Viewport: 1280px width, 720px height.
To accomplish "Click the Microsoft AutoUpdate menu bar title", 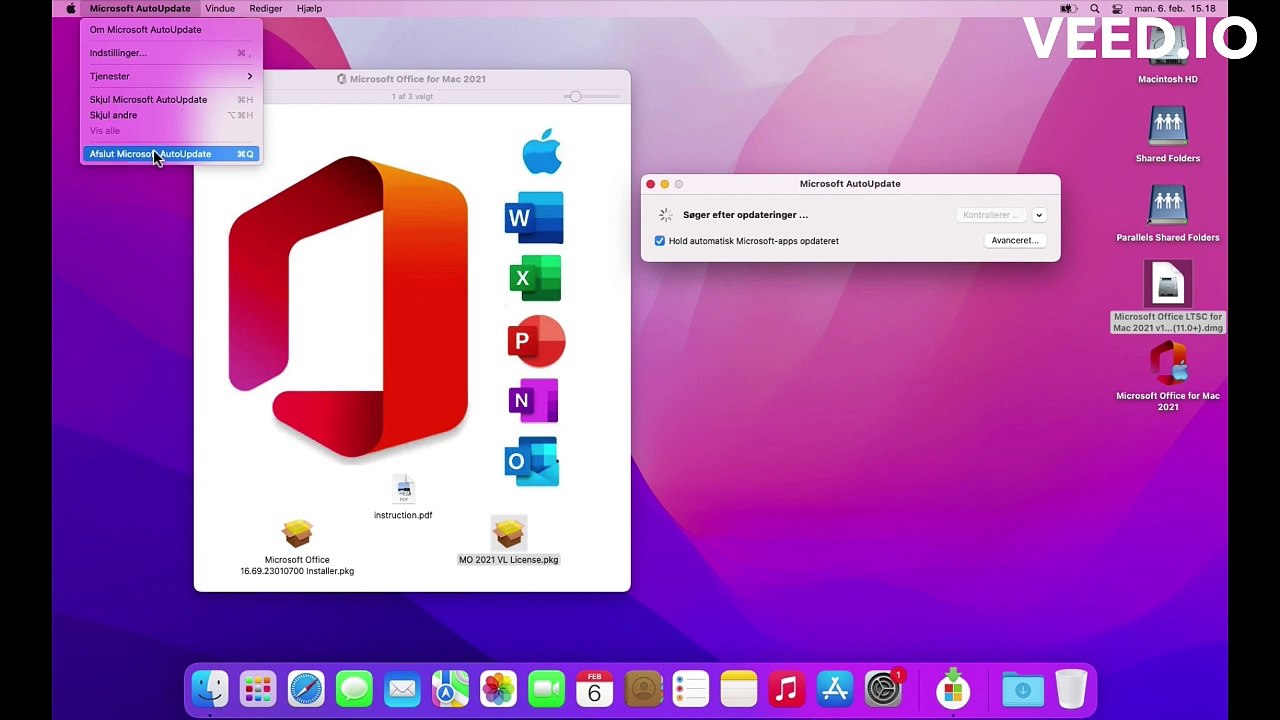I will pyautogui.click(x=140, y=9).
